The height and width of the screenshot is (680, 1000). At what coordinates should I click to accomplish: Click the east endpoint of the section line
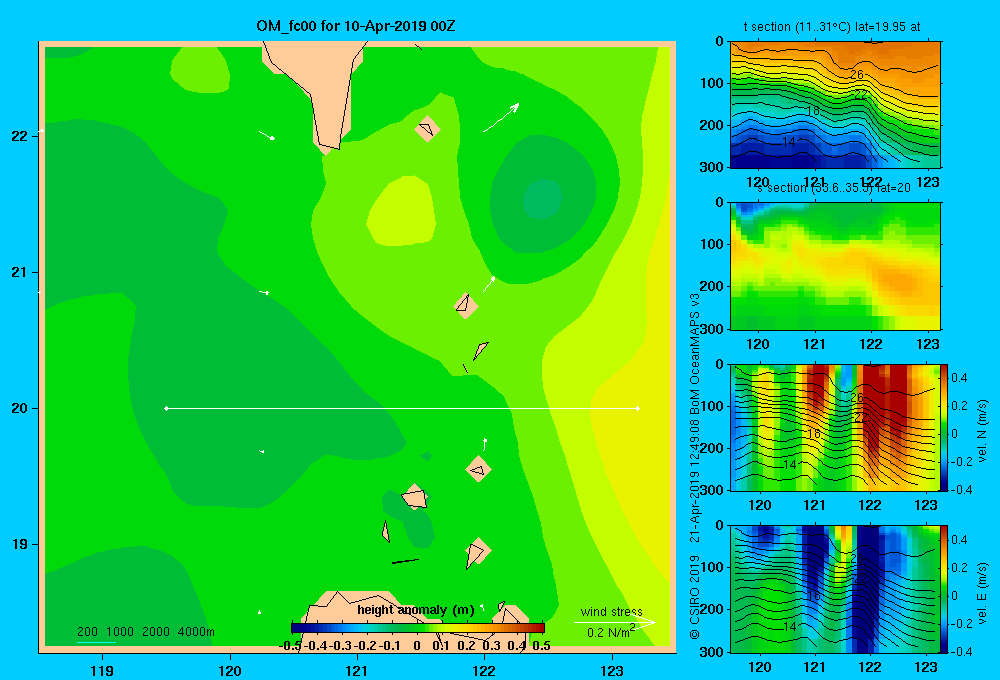coord(638,408)
